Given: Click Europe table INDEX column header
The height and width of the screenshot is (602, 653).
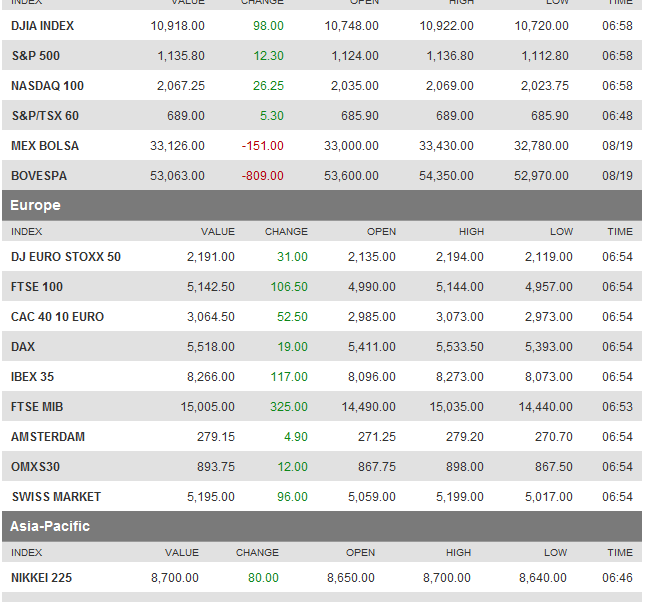Looking at the screenshot, I should [x=27, y=231].
